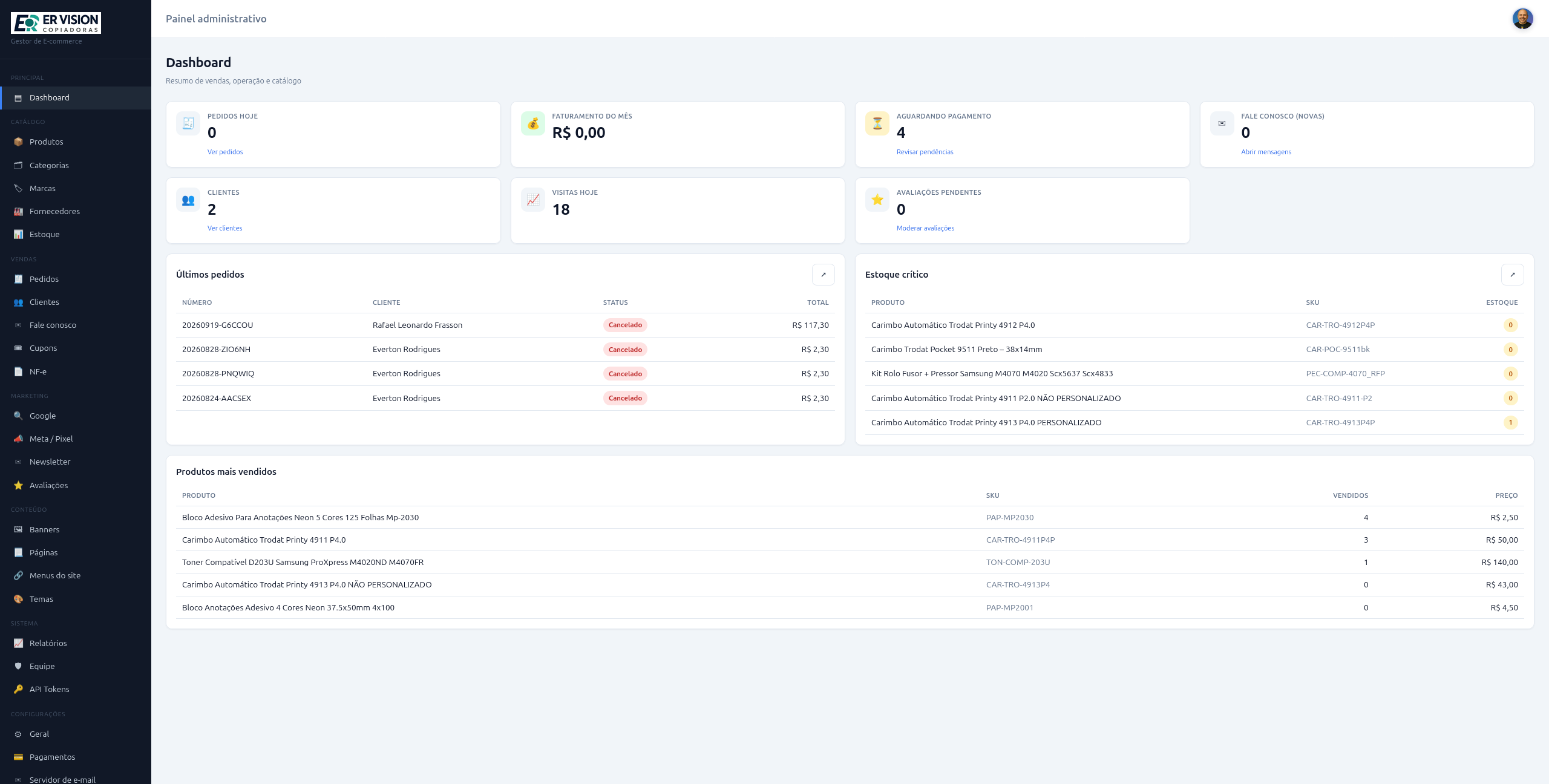Viewport: 1549px width, 784px height.
Task: Open Newsletter in the sidebar
Action: (x=76, y=462)
